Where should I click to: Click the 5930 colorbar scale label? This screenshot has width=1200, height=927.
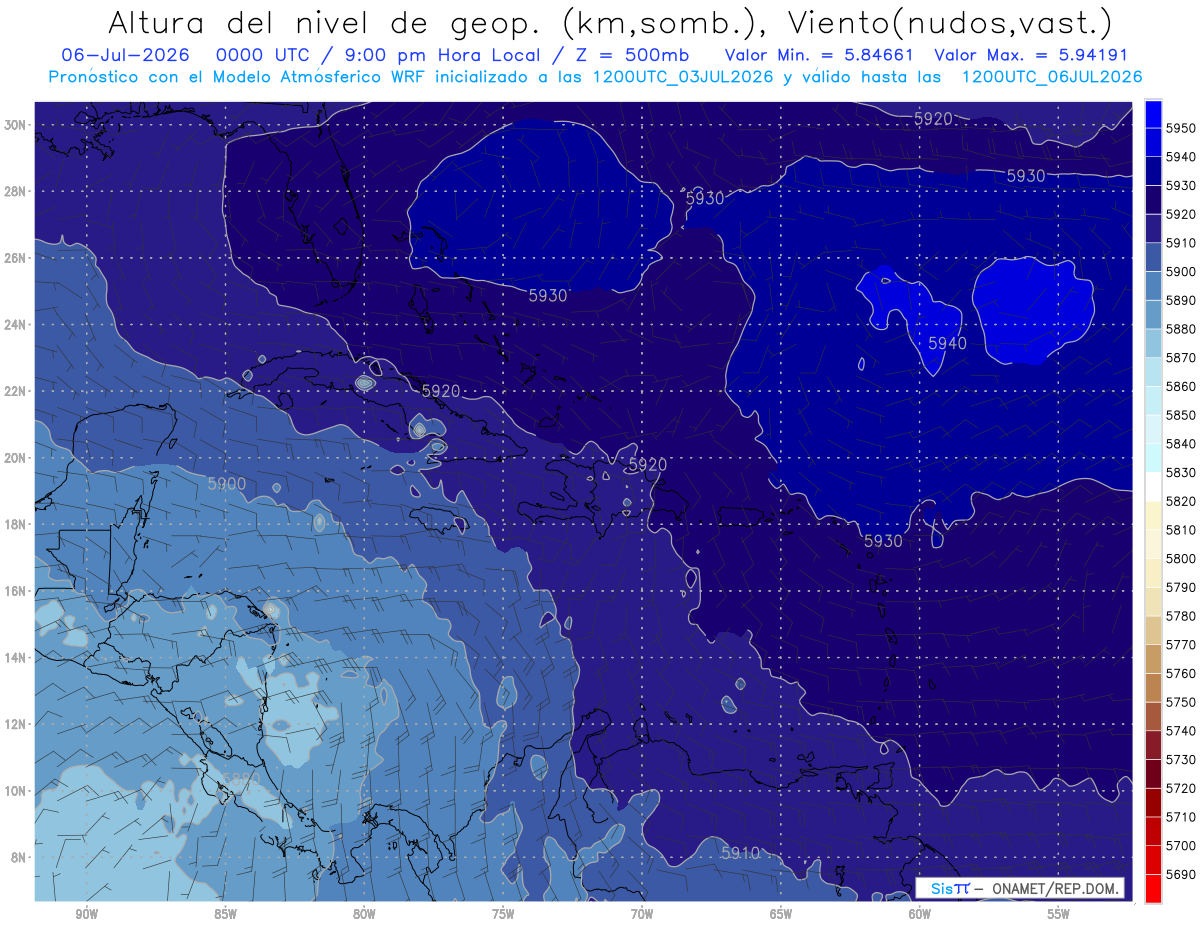coord(1180,185)
